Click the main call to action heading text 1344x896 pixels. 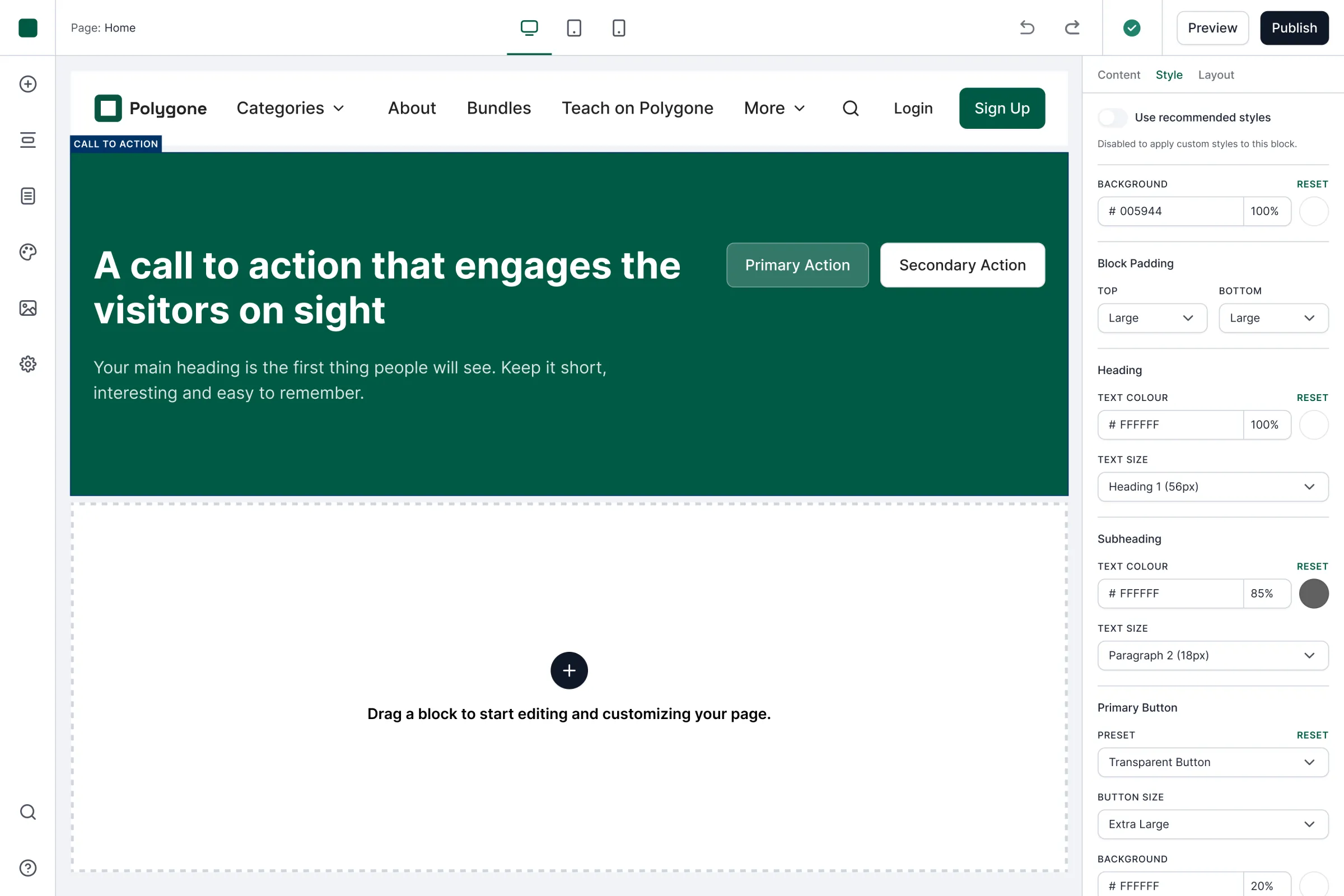click(x=387, y=287)
